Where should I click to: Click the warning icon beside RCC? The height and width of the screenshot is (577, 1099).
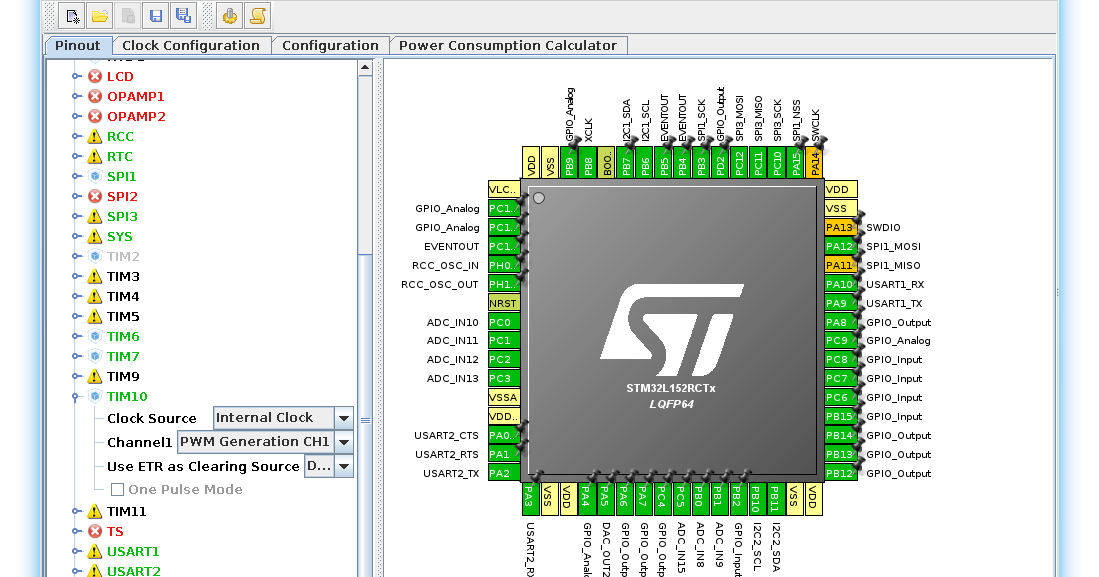95,136
